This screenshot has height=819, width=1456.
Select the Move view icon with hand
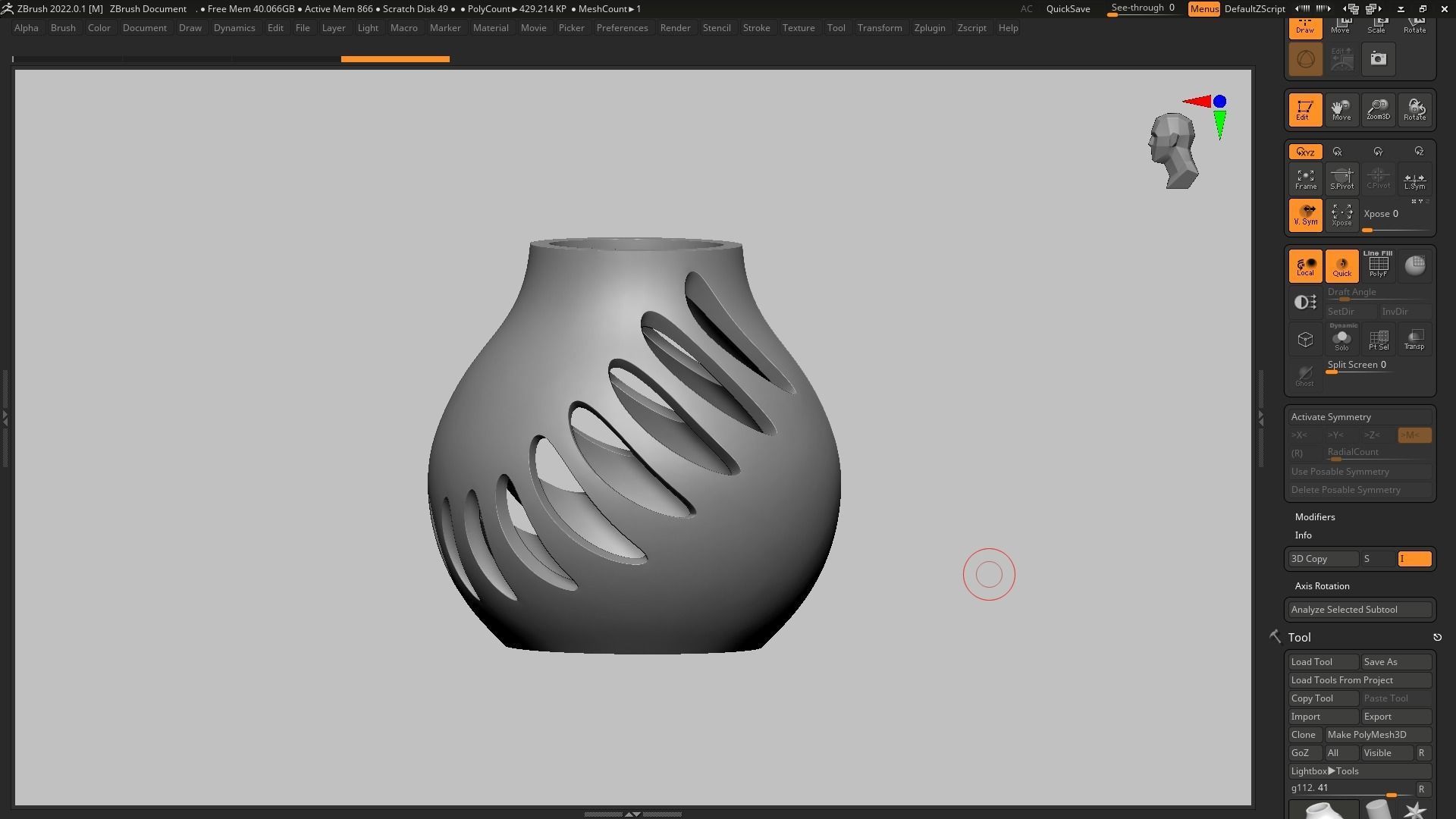tap(1341, 110)
